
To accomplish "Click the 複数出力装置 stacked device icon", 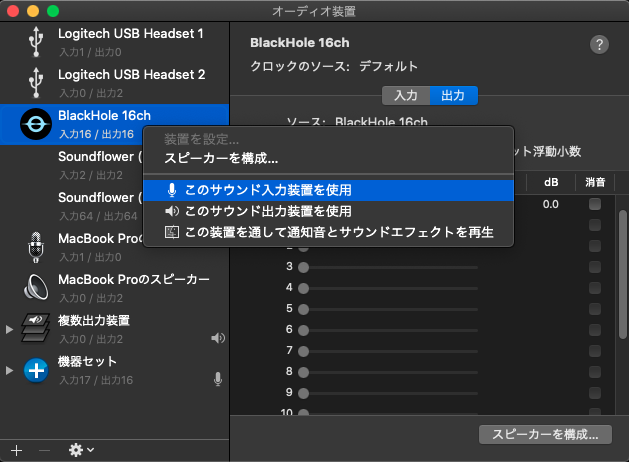I will [36, 329].
